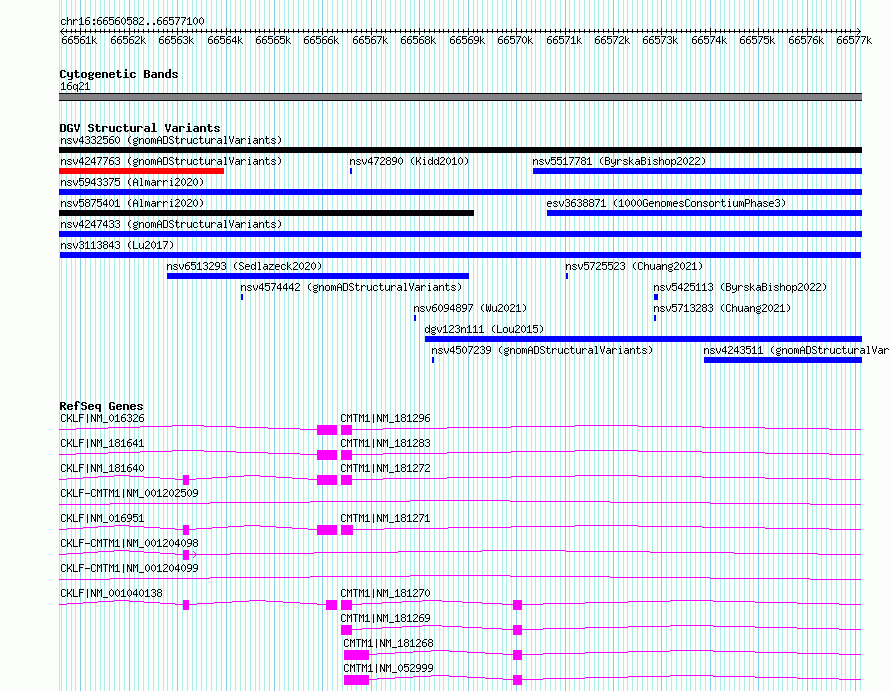Click the 66577k ruler tick label
The height and width of the screenshot is (691, 890).
[x=854, y=40]
